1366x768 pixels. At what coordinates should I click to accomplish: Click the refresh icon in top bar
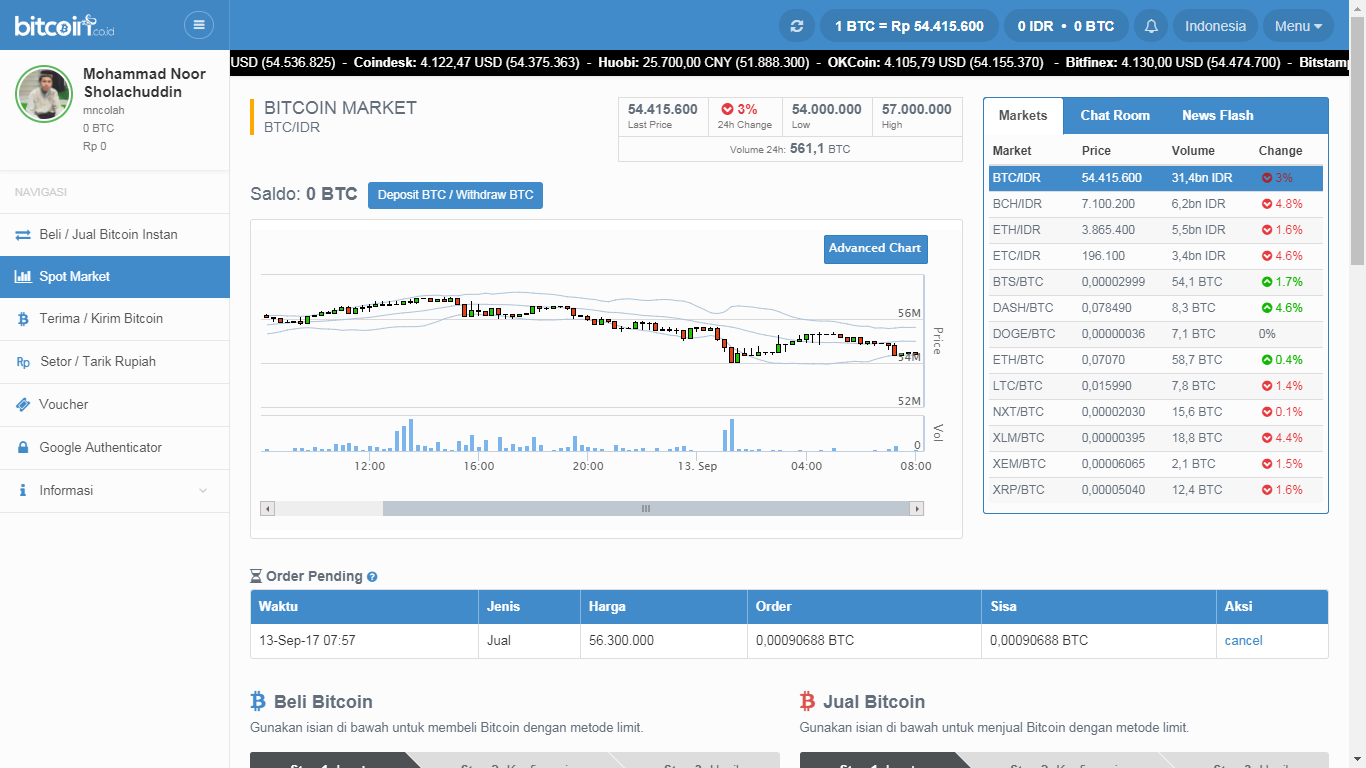pyautogui.click(x=796, y=26)
